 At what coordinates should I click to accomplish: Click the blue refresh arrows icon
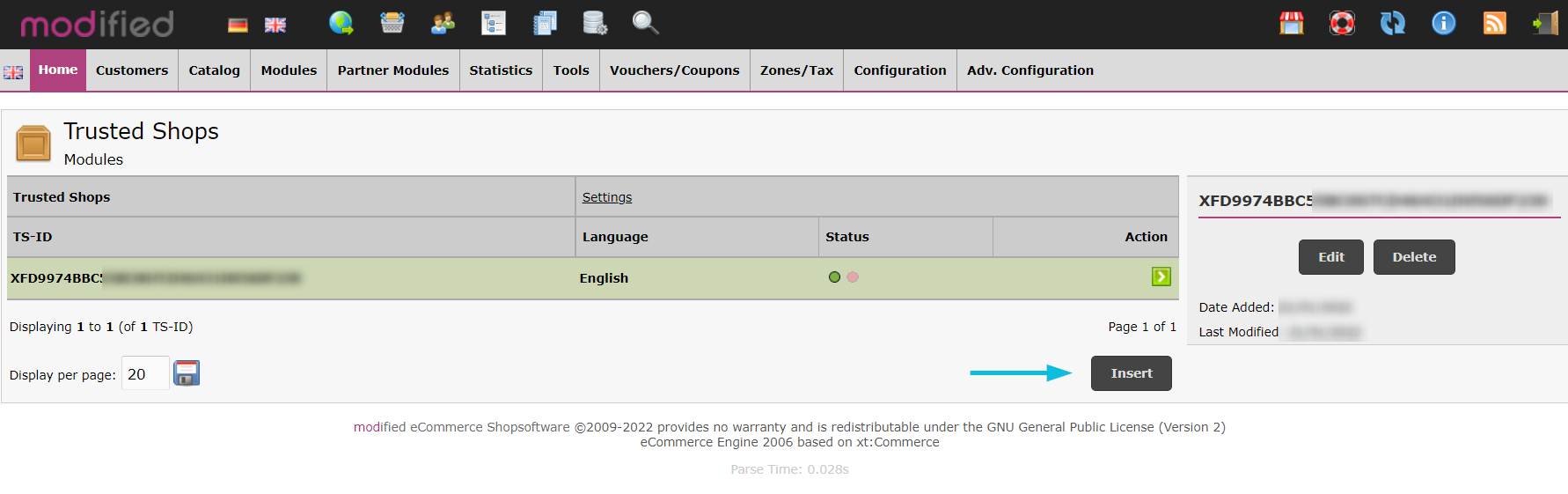[1393, 23]
